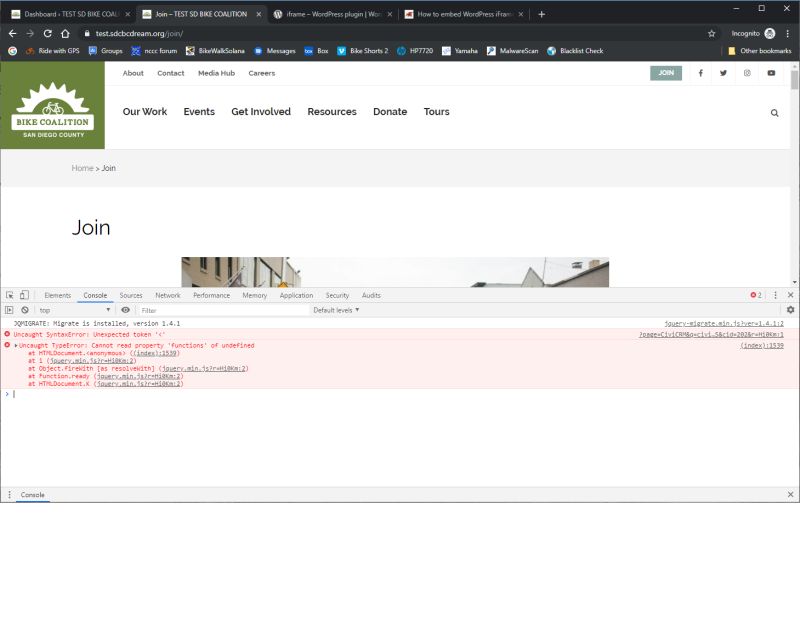Image resolution: width=800 pixels, height=632 pixels.
Task: Open the Twitter icon in the header
Action: point(723,73)
